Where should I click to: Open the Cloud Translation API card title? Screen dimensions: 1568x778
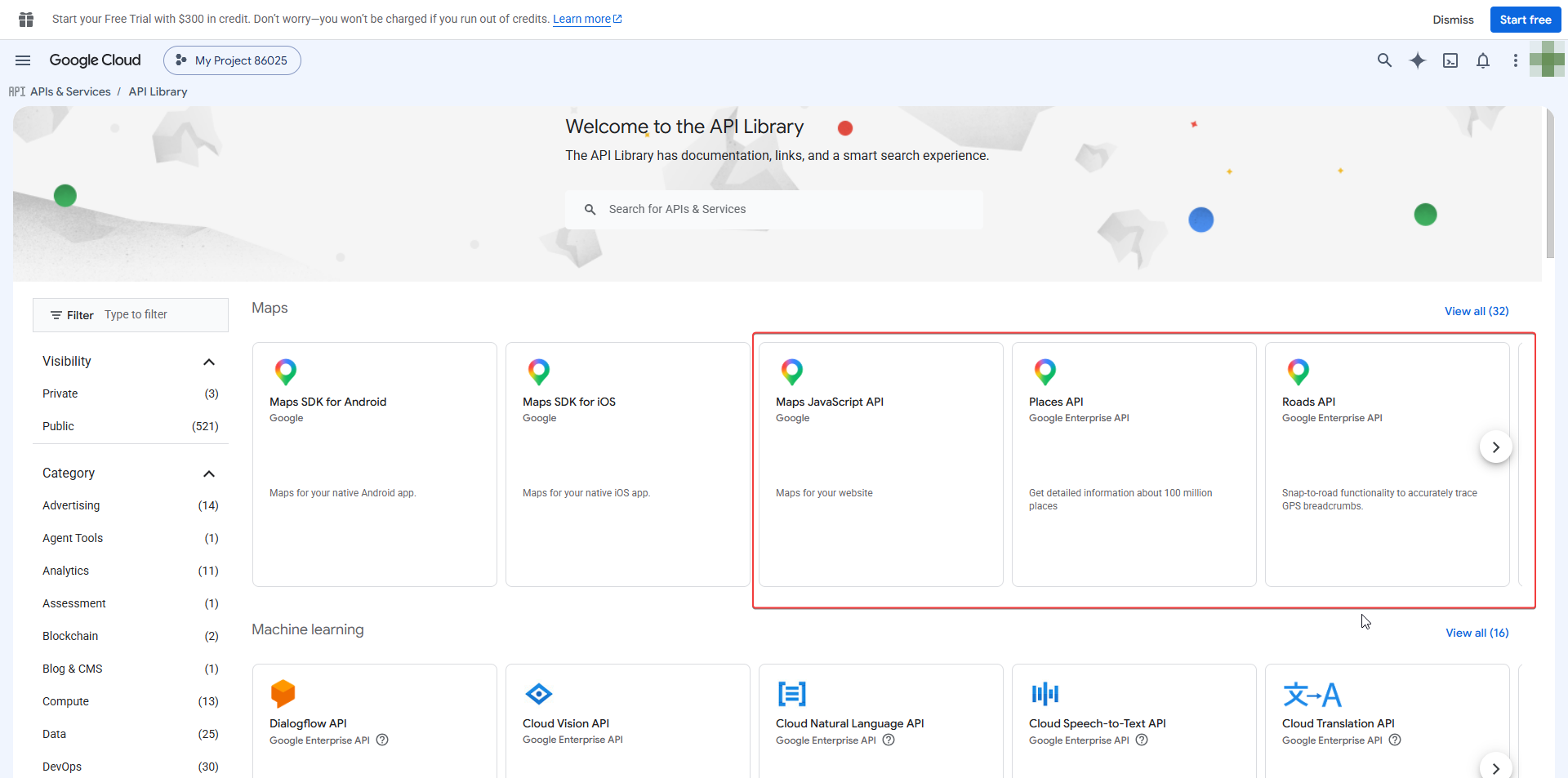pos(1339,723)
